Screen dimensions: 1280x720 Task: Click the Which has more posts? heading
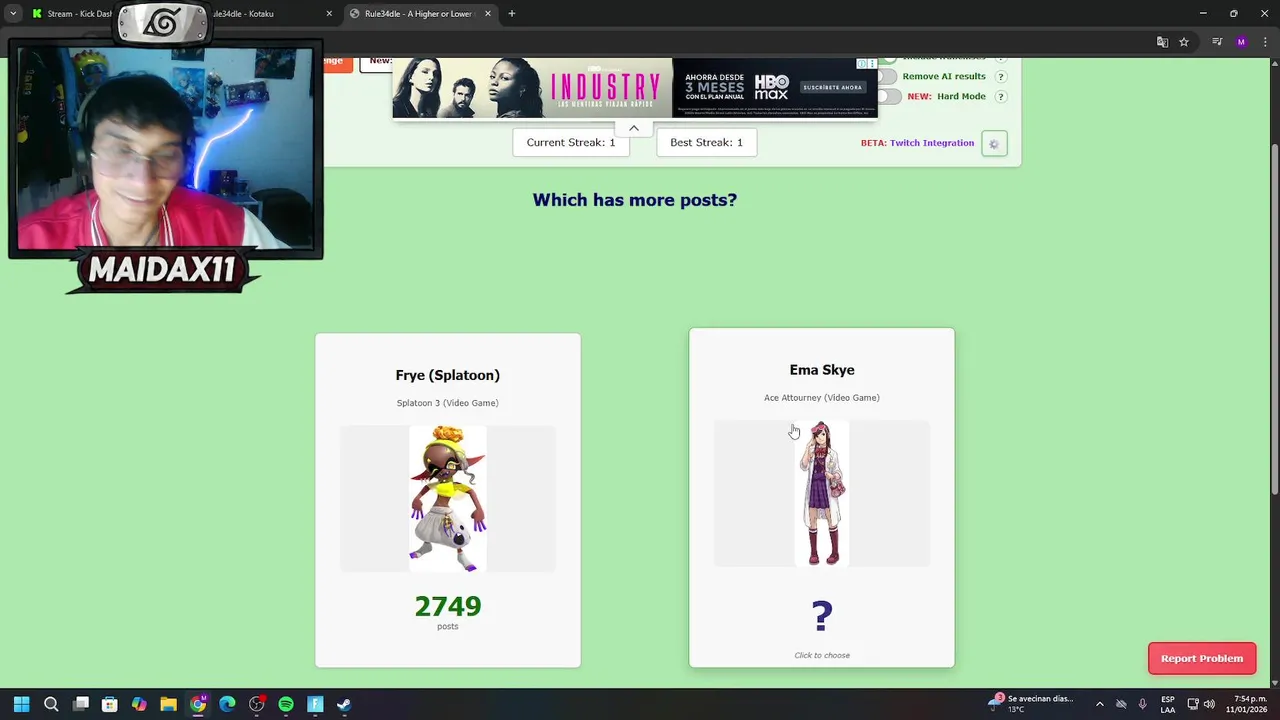[x=635, y=200]
